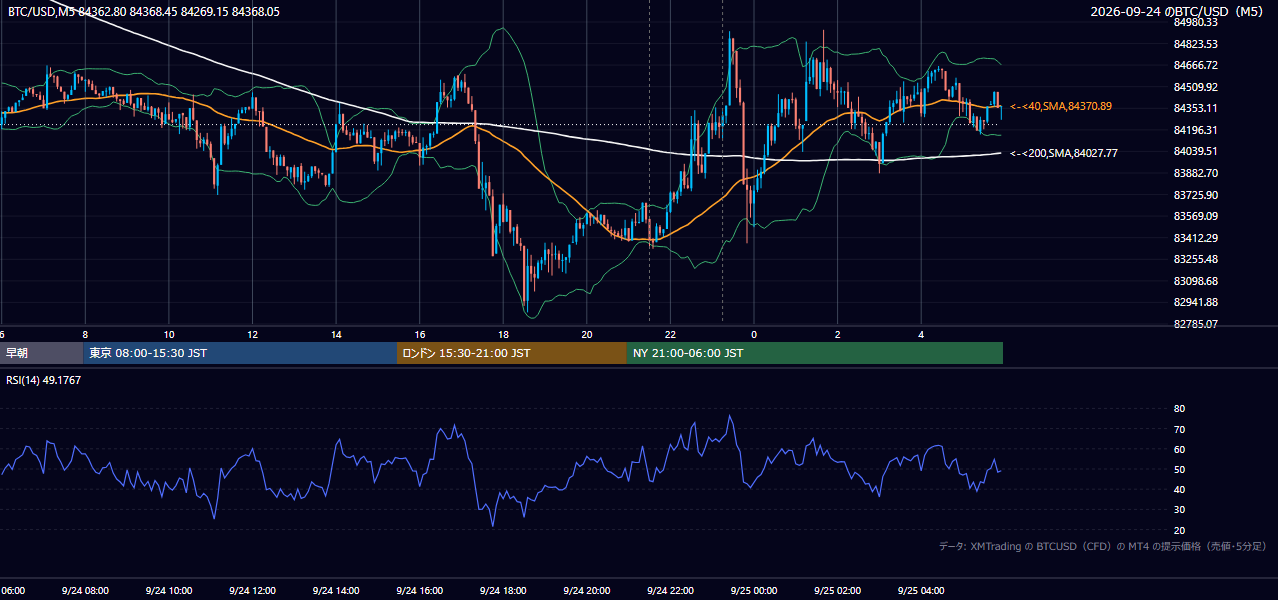The height and width of the screenshot is (600, 1278).
Task: Select the 東京 08:00-15:30 JST session bar
Action: point(240,353)
